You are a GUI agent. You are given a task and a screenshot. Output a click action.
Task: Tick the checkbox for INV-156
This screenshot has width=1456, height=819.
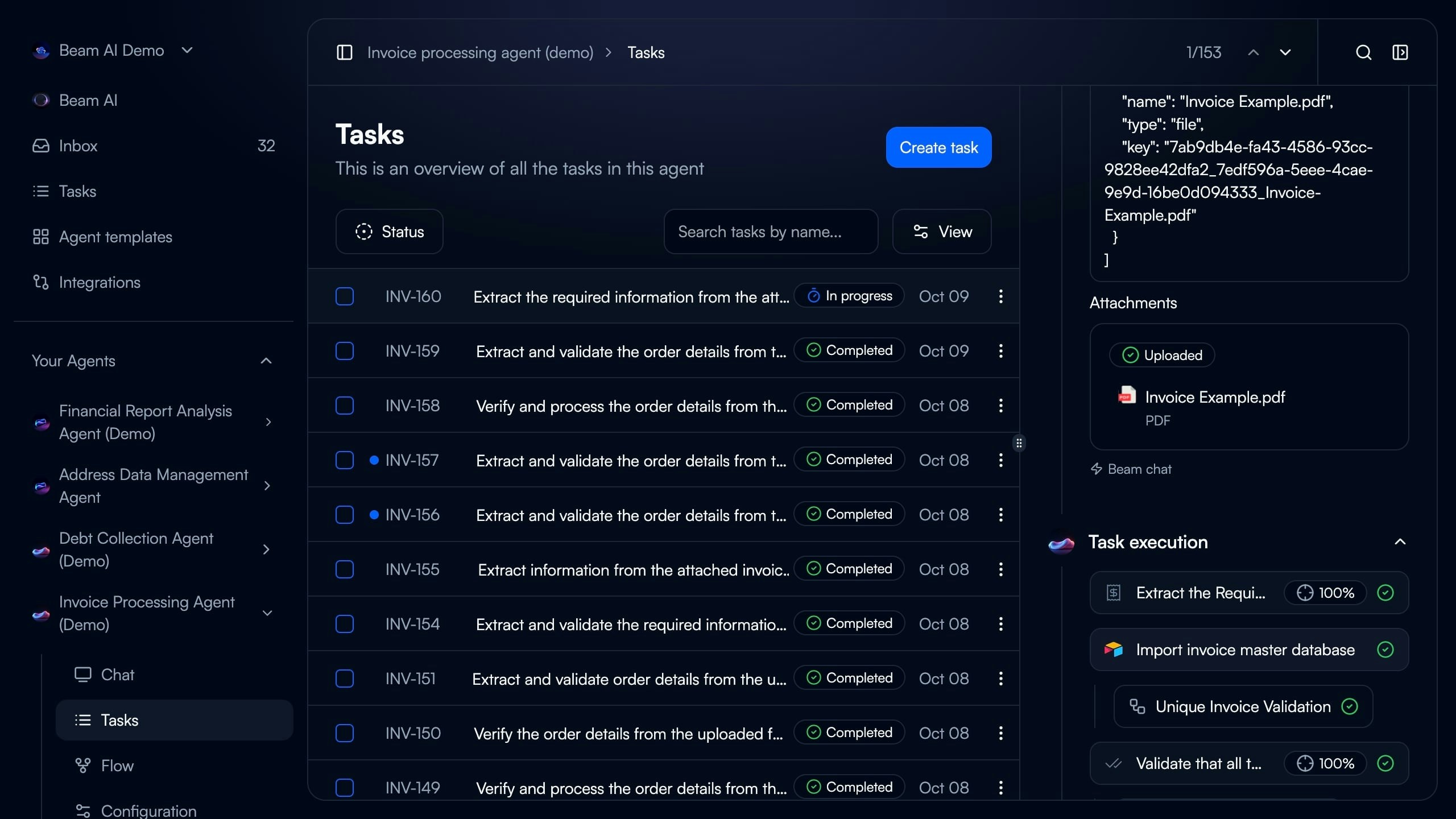click(x=345, y=515)
